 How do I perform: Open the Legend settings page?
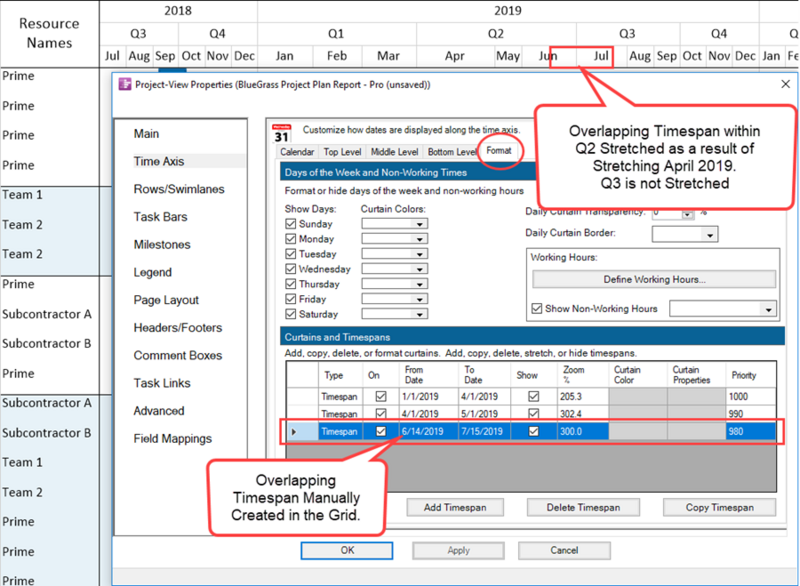tap(153, 272)
